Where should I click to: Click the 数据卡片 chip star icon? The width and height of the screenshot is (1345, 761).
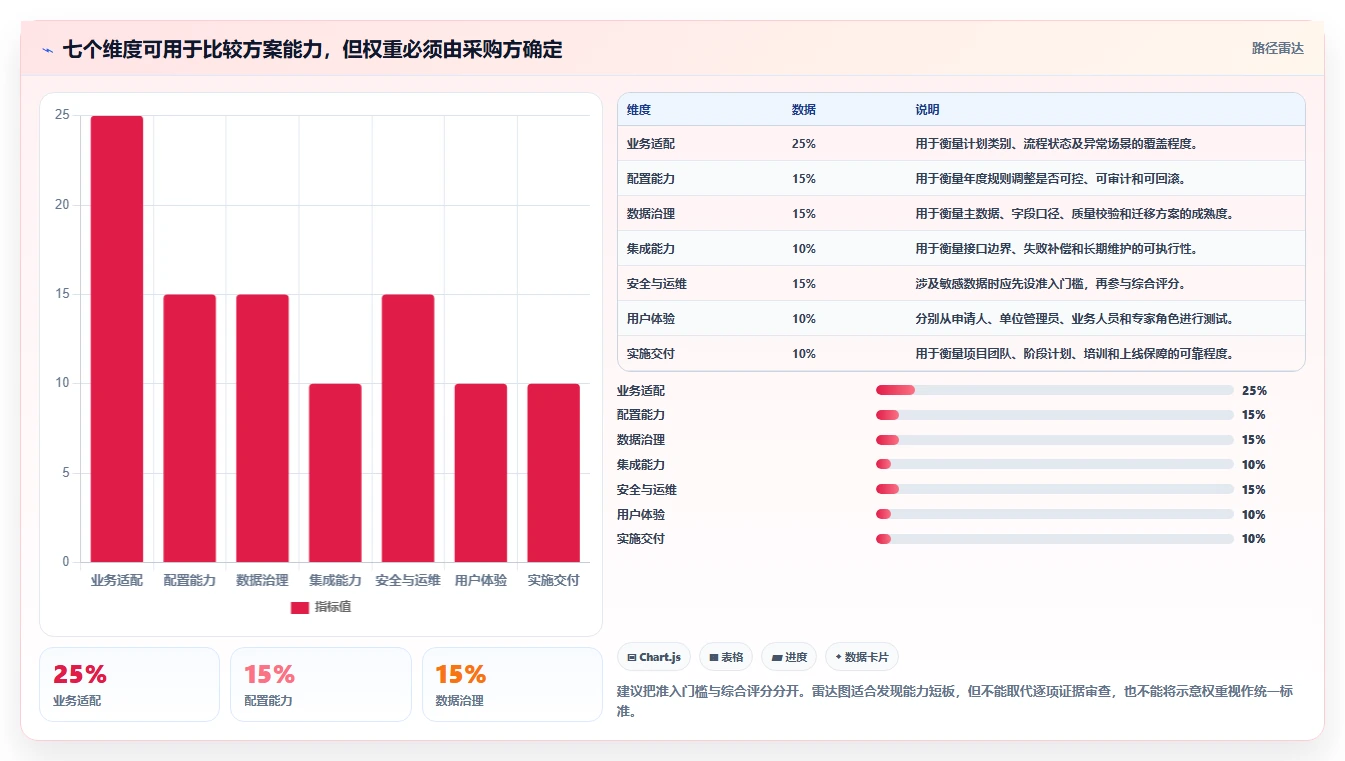click(838, 658)
